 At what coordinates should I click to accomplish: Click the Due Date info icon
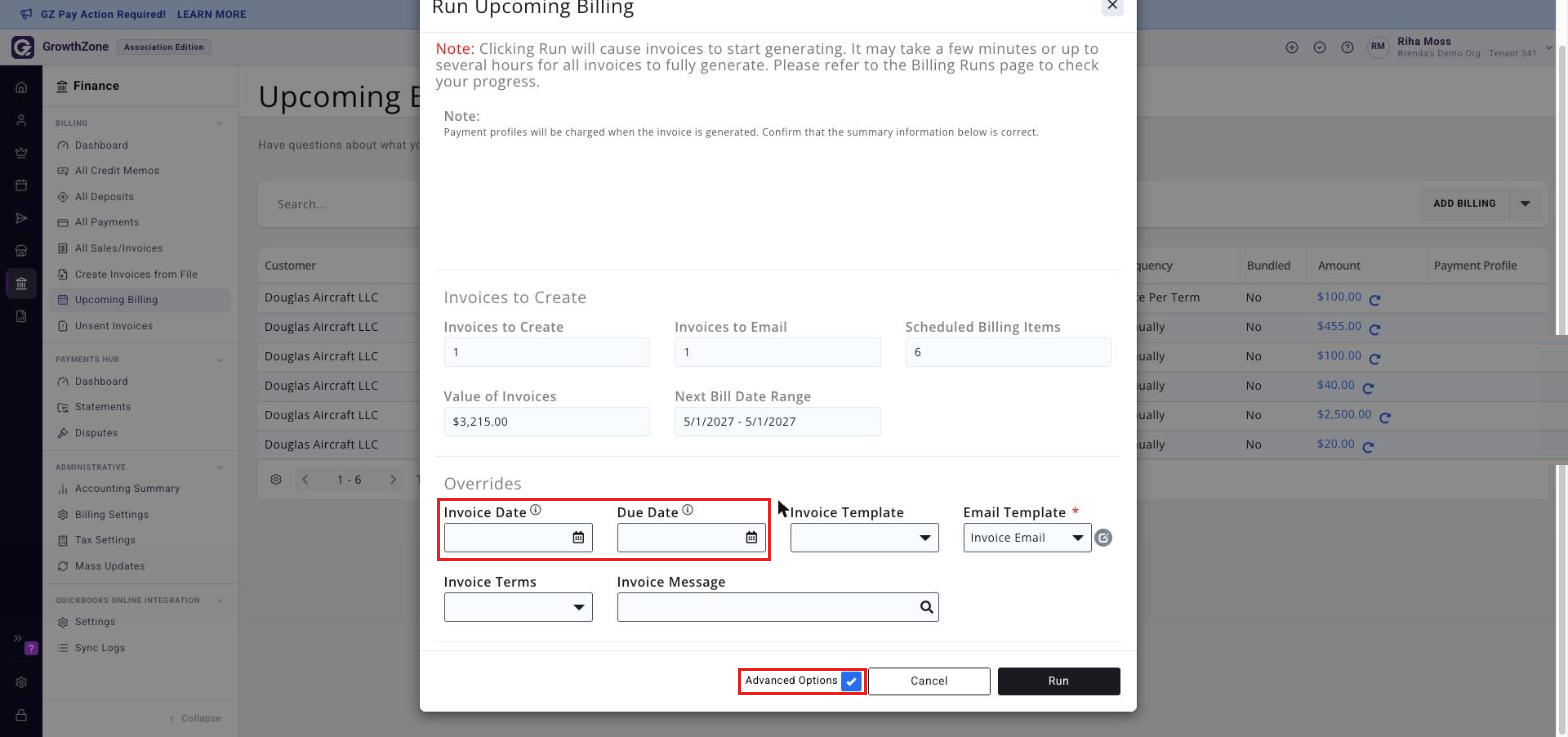pos(688,511)
